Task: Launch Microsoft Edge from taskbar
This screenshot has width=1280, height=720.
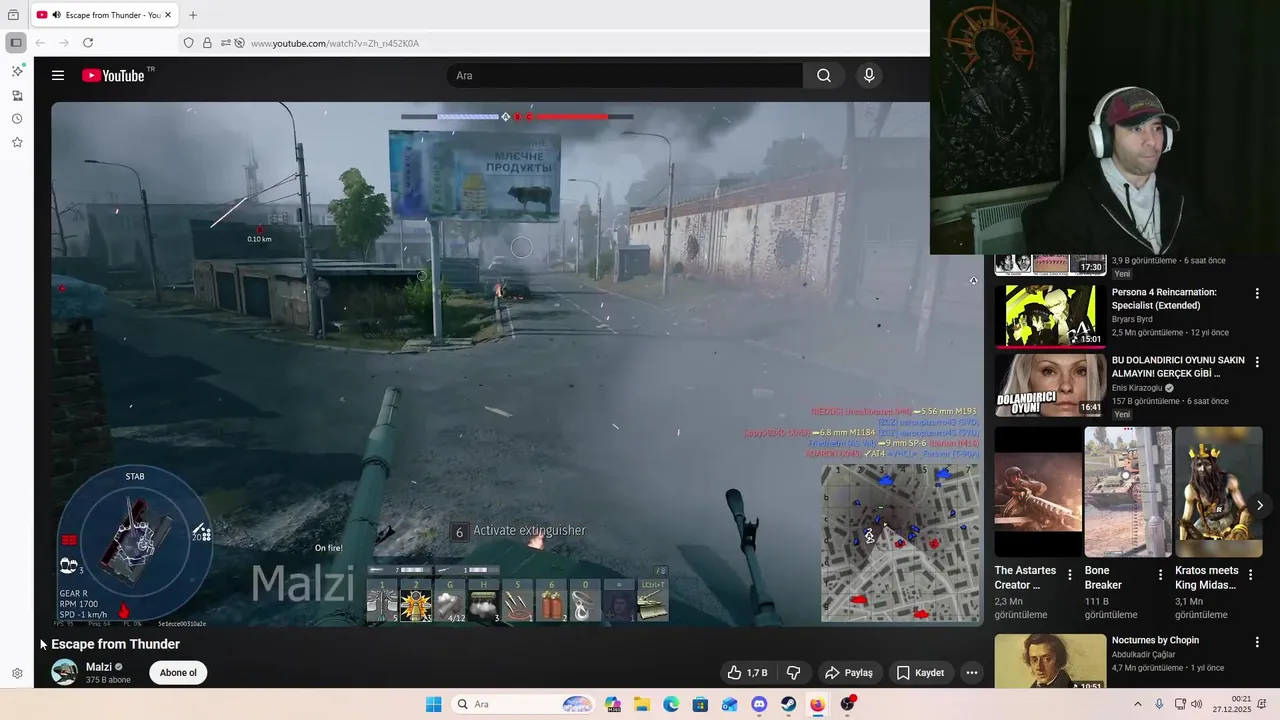Action: [x=671, y=704]
